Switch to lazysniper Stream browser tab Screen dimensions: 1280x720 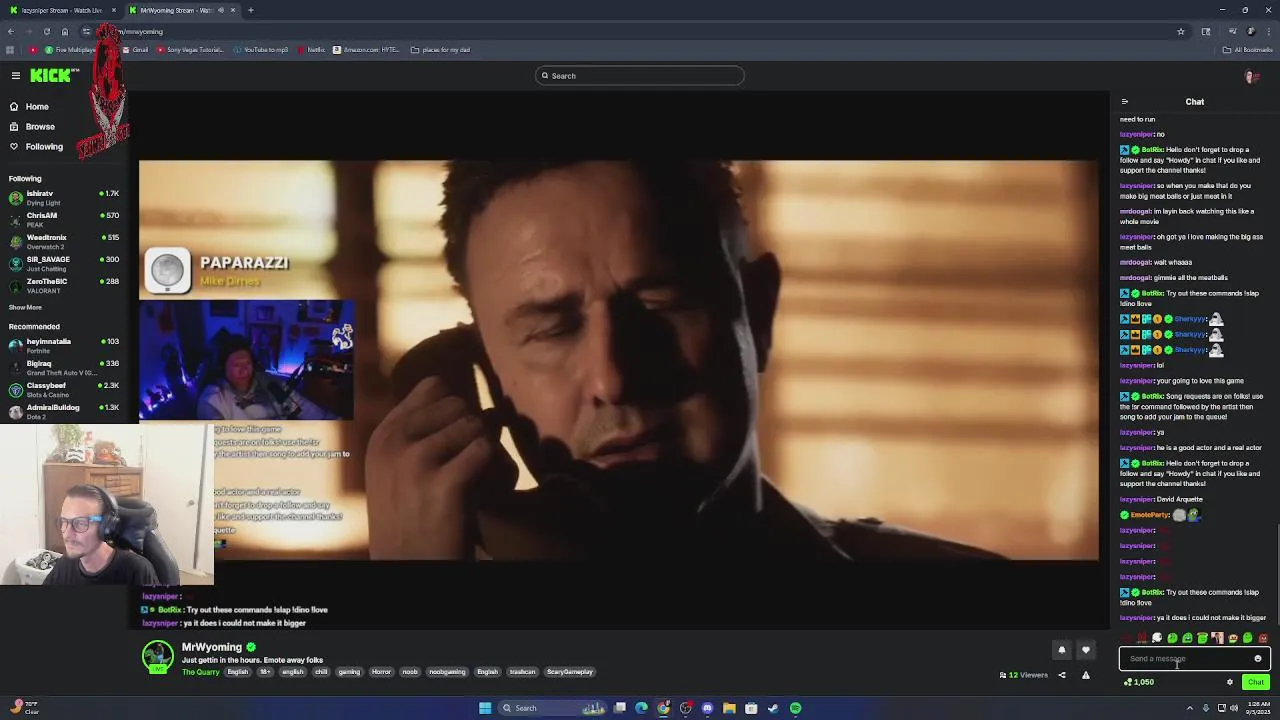point(60,10)
